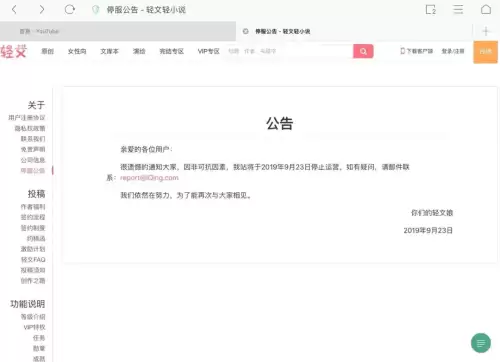Screen dimensions: 500x362
Task: Click the 你们的轻文娘 signature text
Action: click(x=432, y=213)
